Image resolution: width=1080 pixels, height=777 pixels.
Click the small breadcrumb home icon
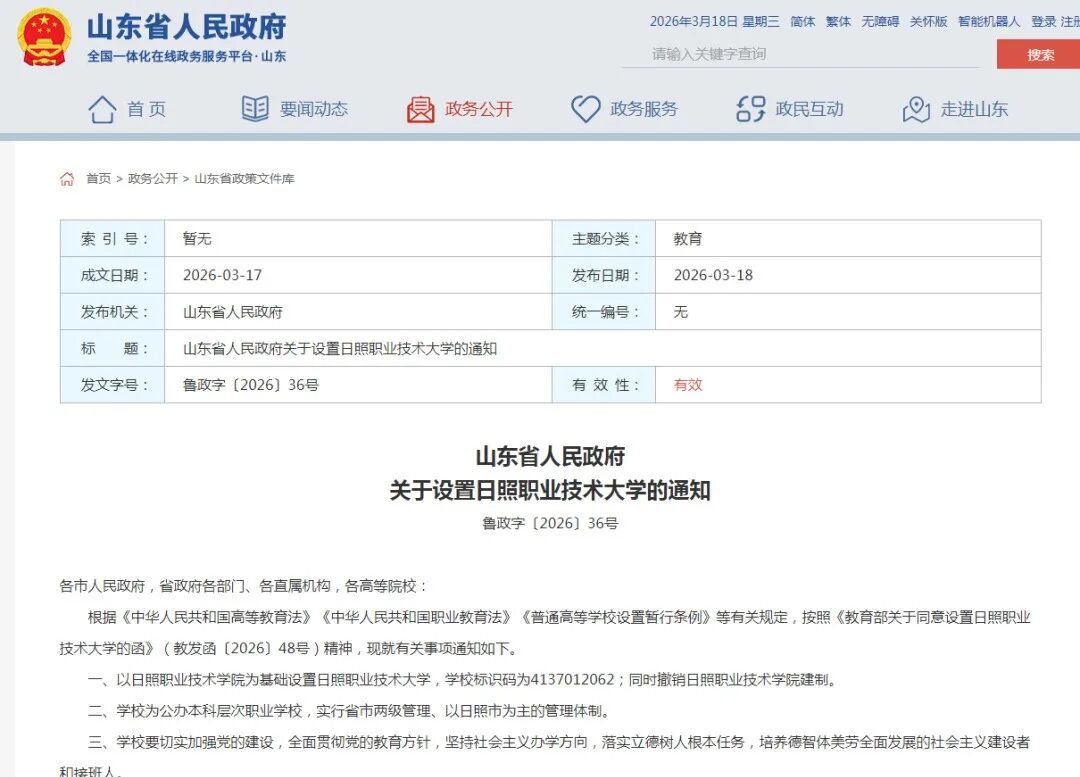[67, 179]
